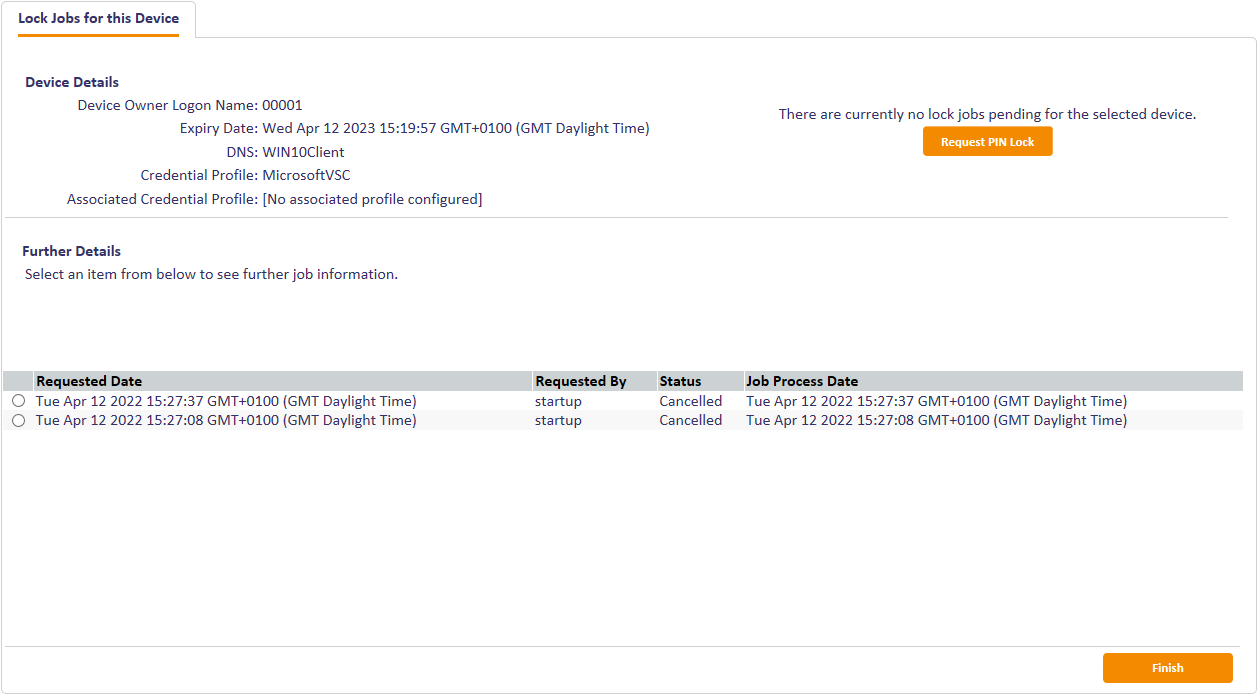Click the Finish button
The height and width of the screenshot is (695, 1258).
1167,668
